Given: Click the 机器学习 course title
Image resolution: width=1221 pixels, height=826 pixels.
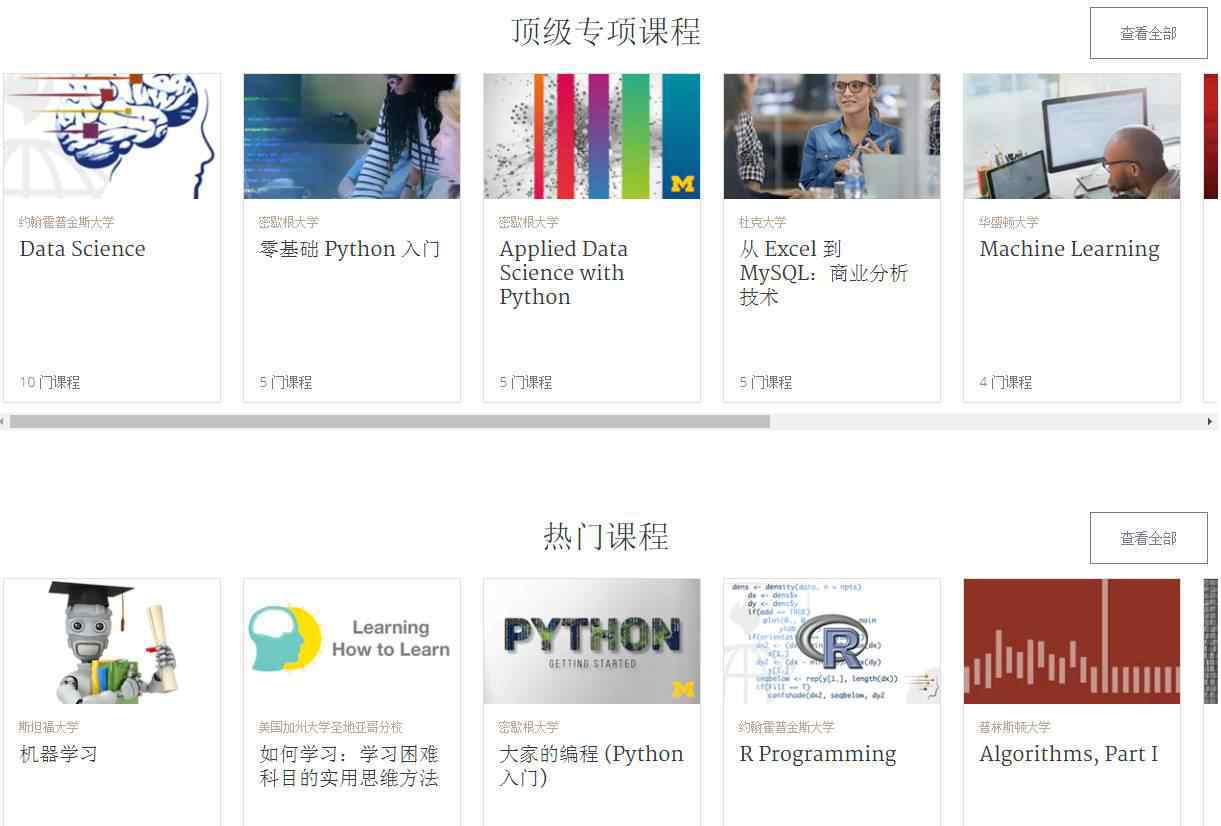Looking at the screenshot, I should pyautogui.click(x=58, y=754).
